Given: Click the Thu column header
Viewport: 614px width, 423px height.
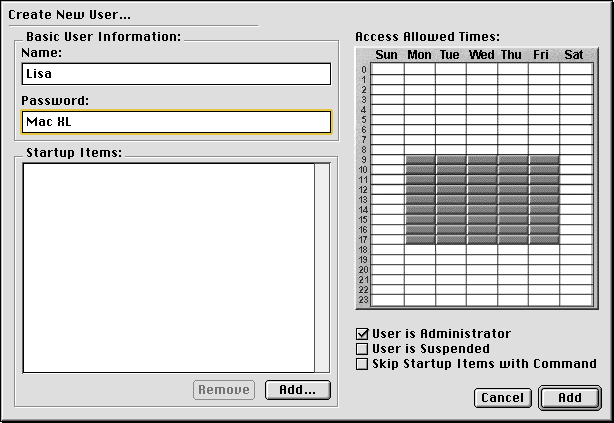Looking at the screenshot, I should click(511, 55).
